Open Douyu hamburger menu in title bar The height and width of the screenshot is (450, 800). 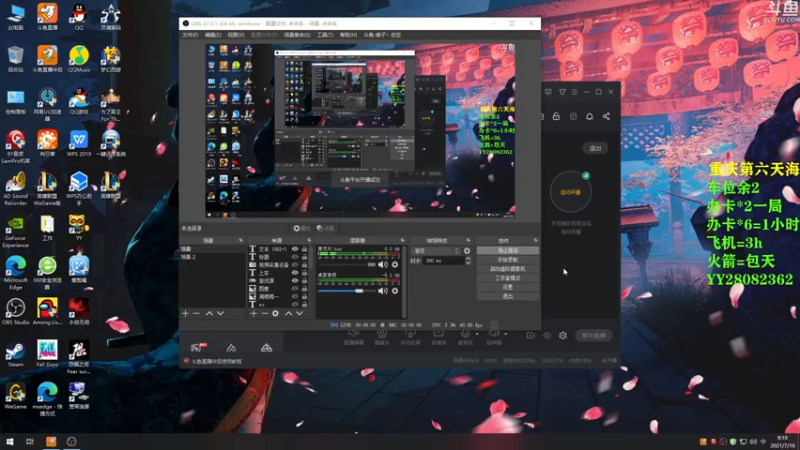(574, 92)
